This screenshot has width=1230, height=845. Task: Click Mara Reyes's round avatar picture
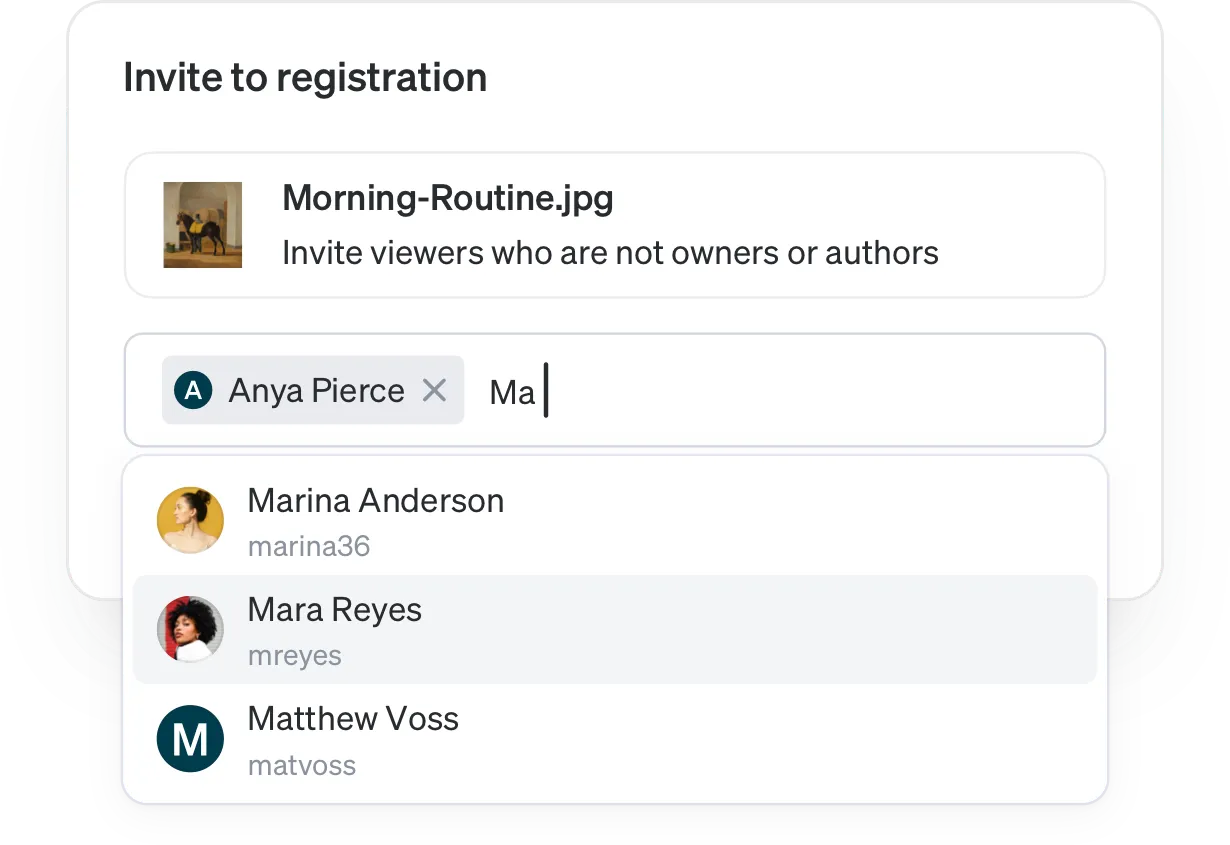pyautogui.click(x=190, y=629)
